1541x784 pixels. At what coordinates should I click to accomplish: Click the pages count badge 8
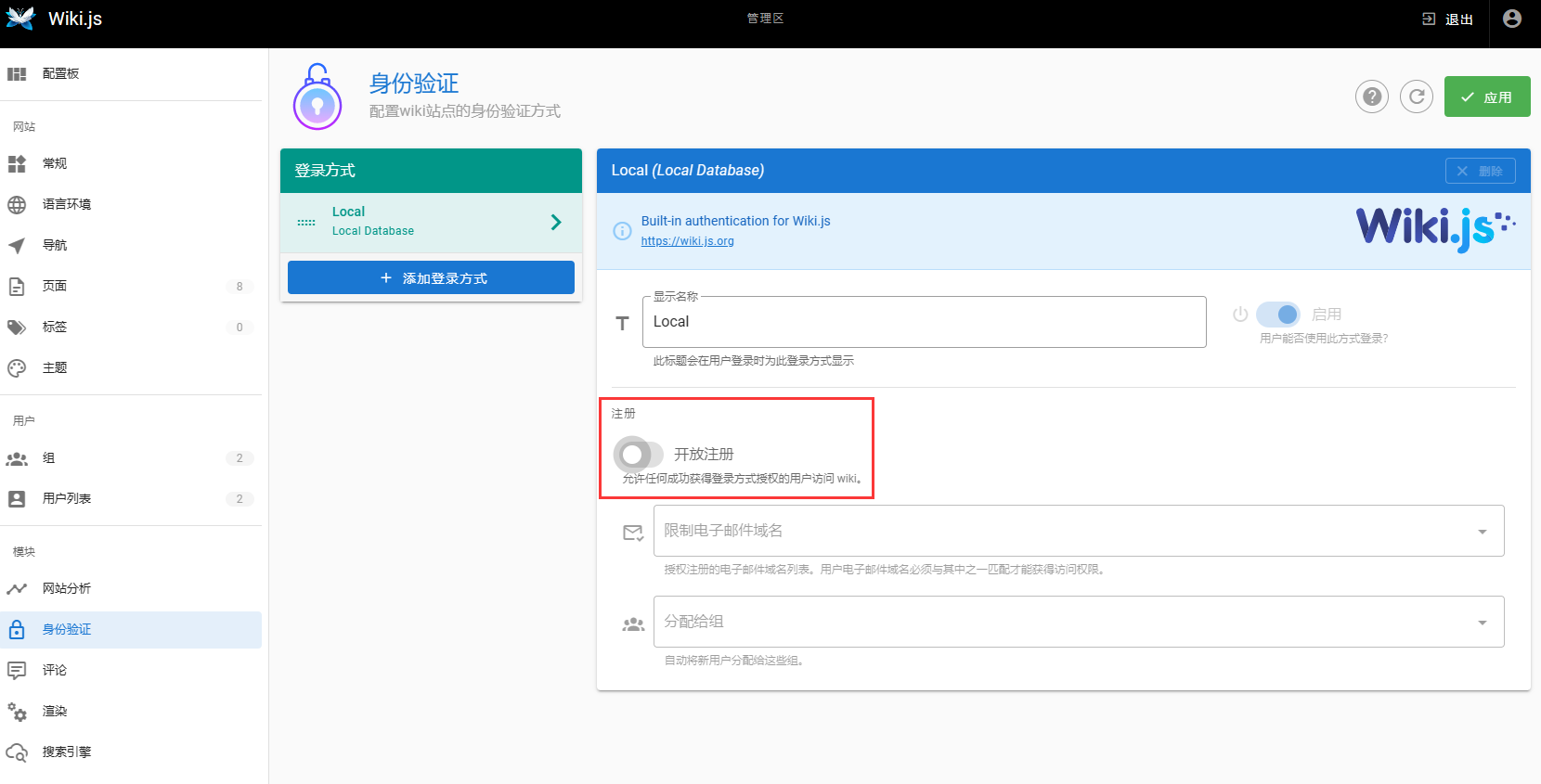(240, 287)
